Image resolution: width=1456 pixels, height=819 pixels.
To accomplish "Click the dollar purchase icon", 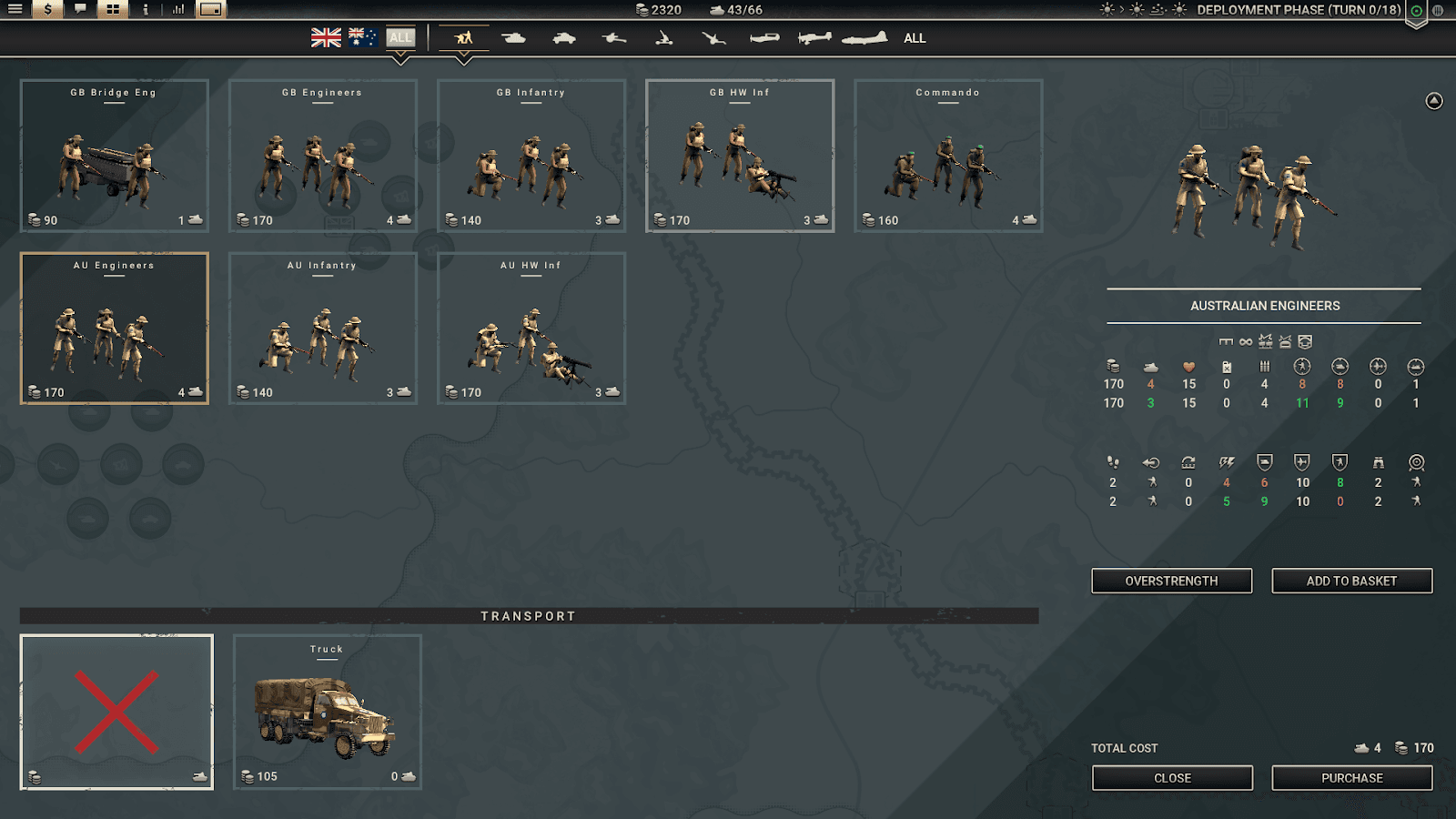I will [47, 9].
